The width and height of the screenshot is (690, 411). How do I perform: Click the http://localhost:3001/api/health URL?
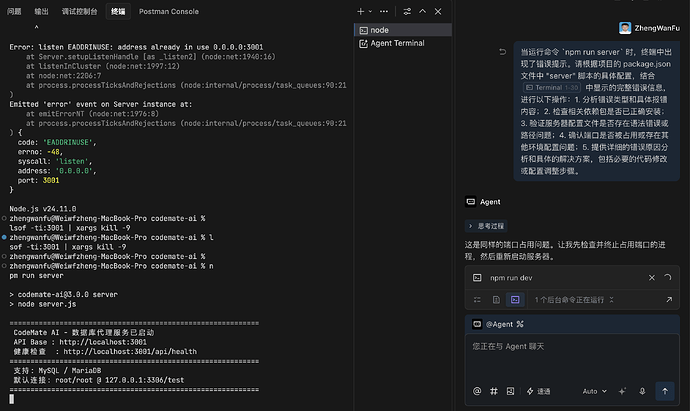pyautogui.click(x=130, y=352)
